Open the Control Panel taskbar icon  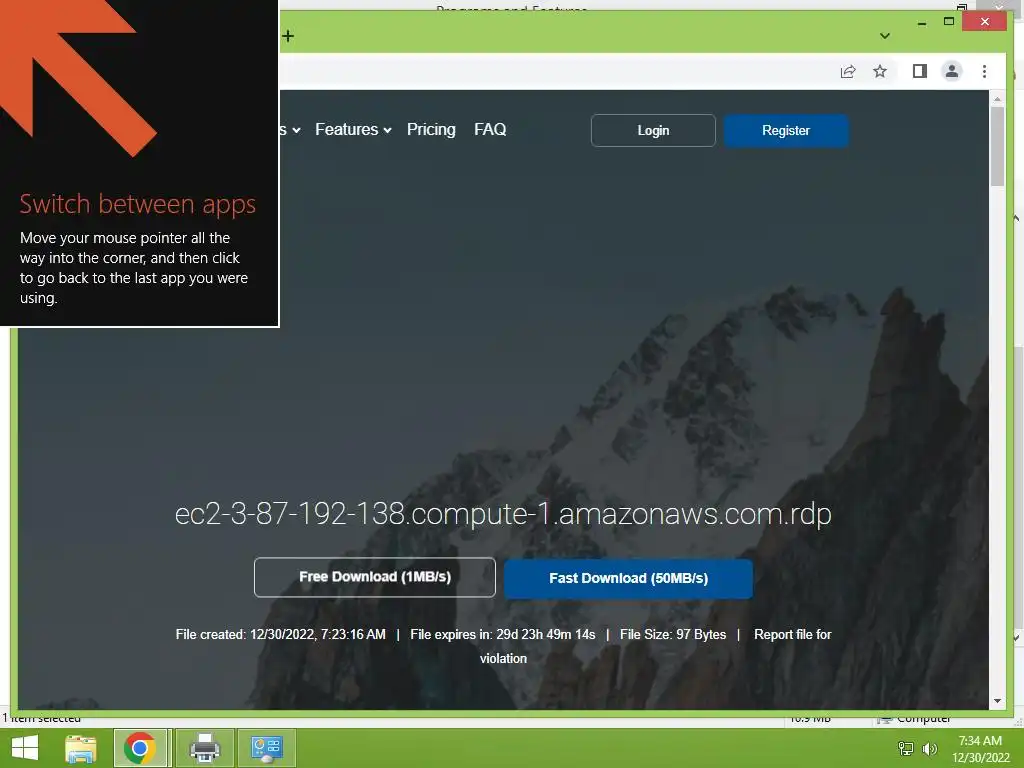(266, 748)
